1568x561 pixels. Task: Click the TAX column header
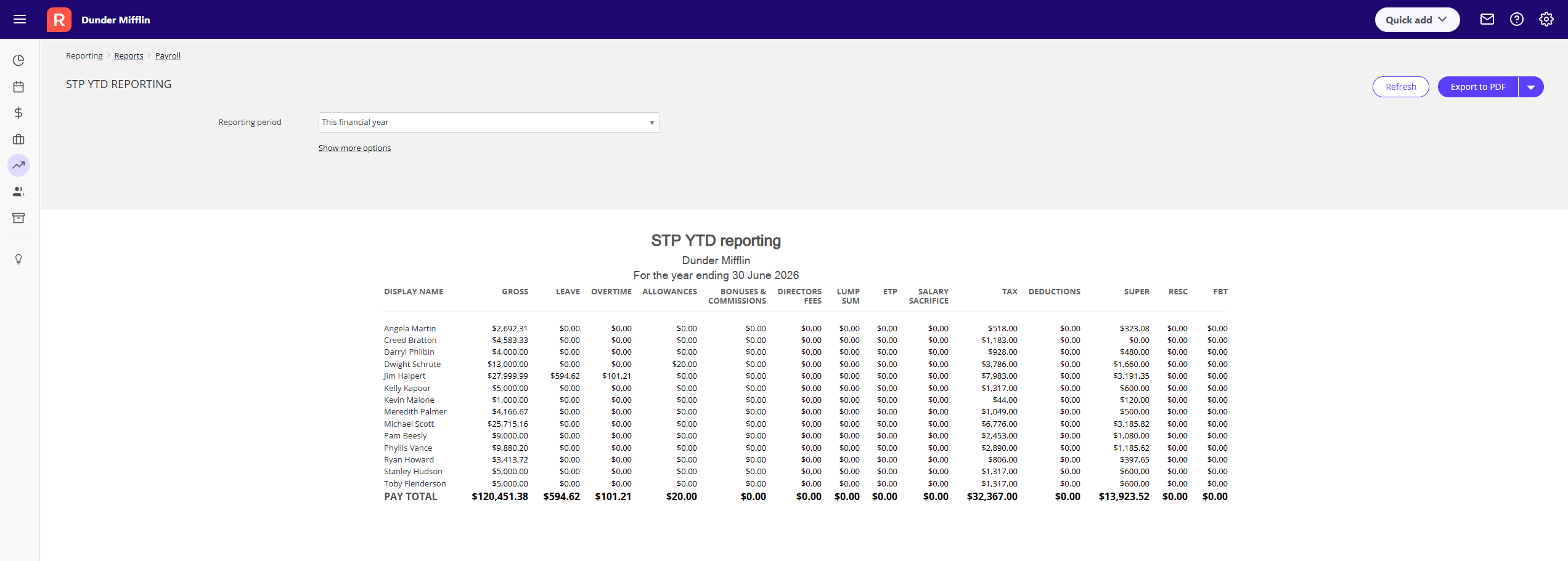click(x=1010, y=292)
